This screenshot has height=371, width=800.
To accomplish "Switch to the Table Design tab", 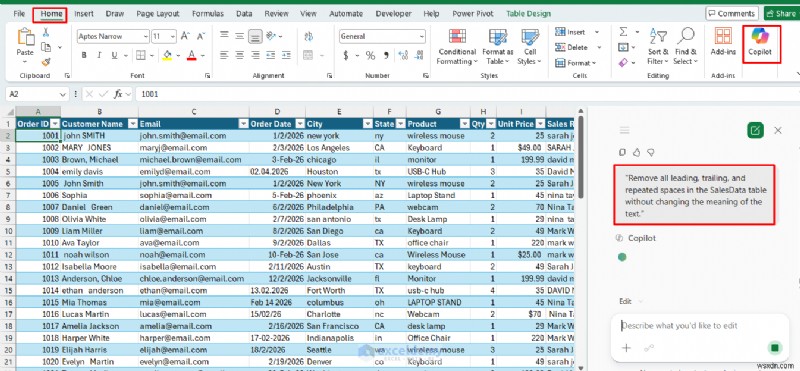I will [x=528, y=14].
